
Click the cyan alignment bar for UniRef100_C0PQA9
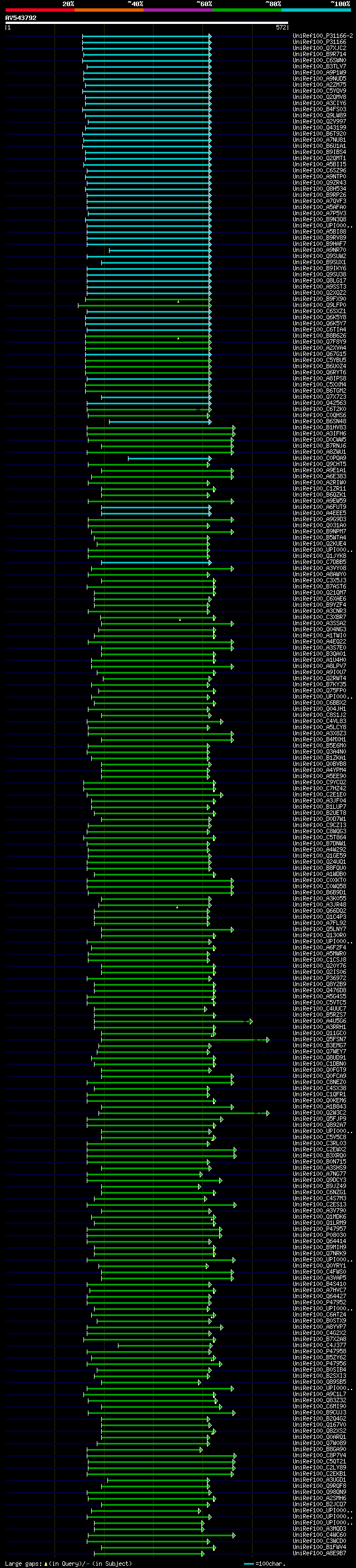point(169,458)
